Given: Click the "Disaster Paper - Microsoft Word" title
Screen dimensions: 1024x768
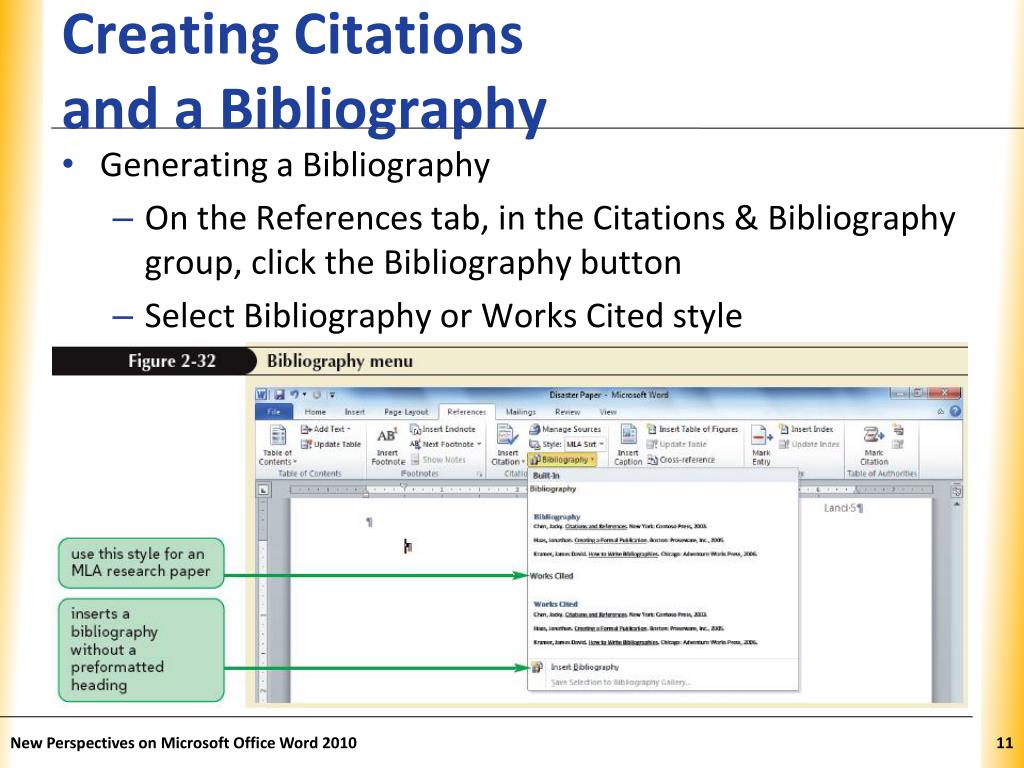Looking at the screenshot, I should (609, 394).
